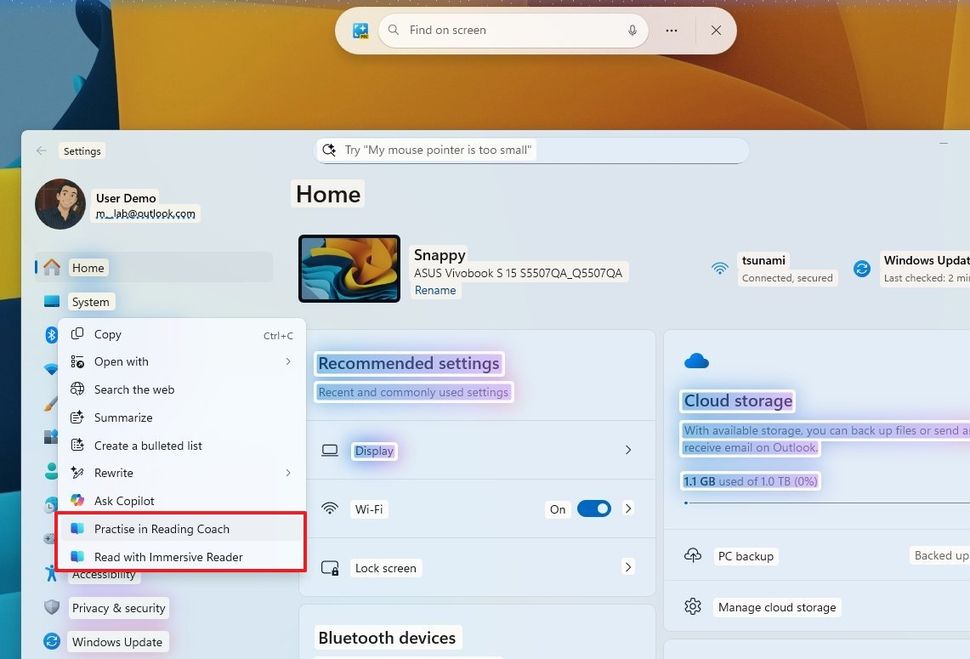This screenshot has width=970, height=659.
Task: Expand the Open with submenu arrow
Action: 288,362
